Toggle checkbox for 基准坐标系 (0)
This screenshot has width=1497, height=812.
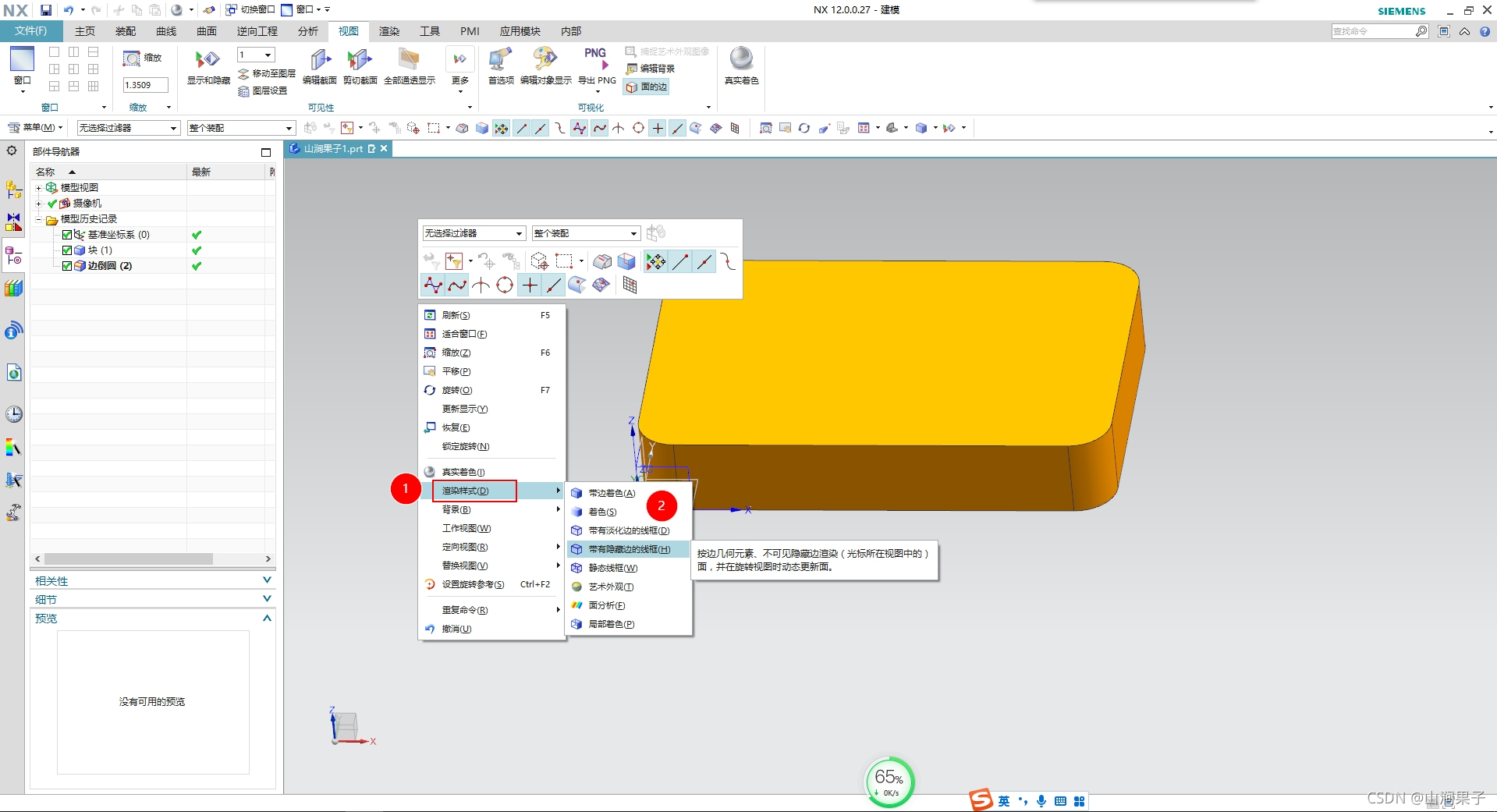pyautogui.click(x=67, y=235)
